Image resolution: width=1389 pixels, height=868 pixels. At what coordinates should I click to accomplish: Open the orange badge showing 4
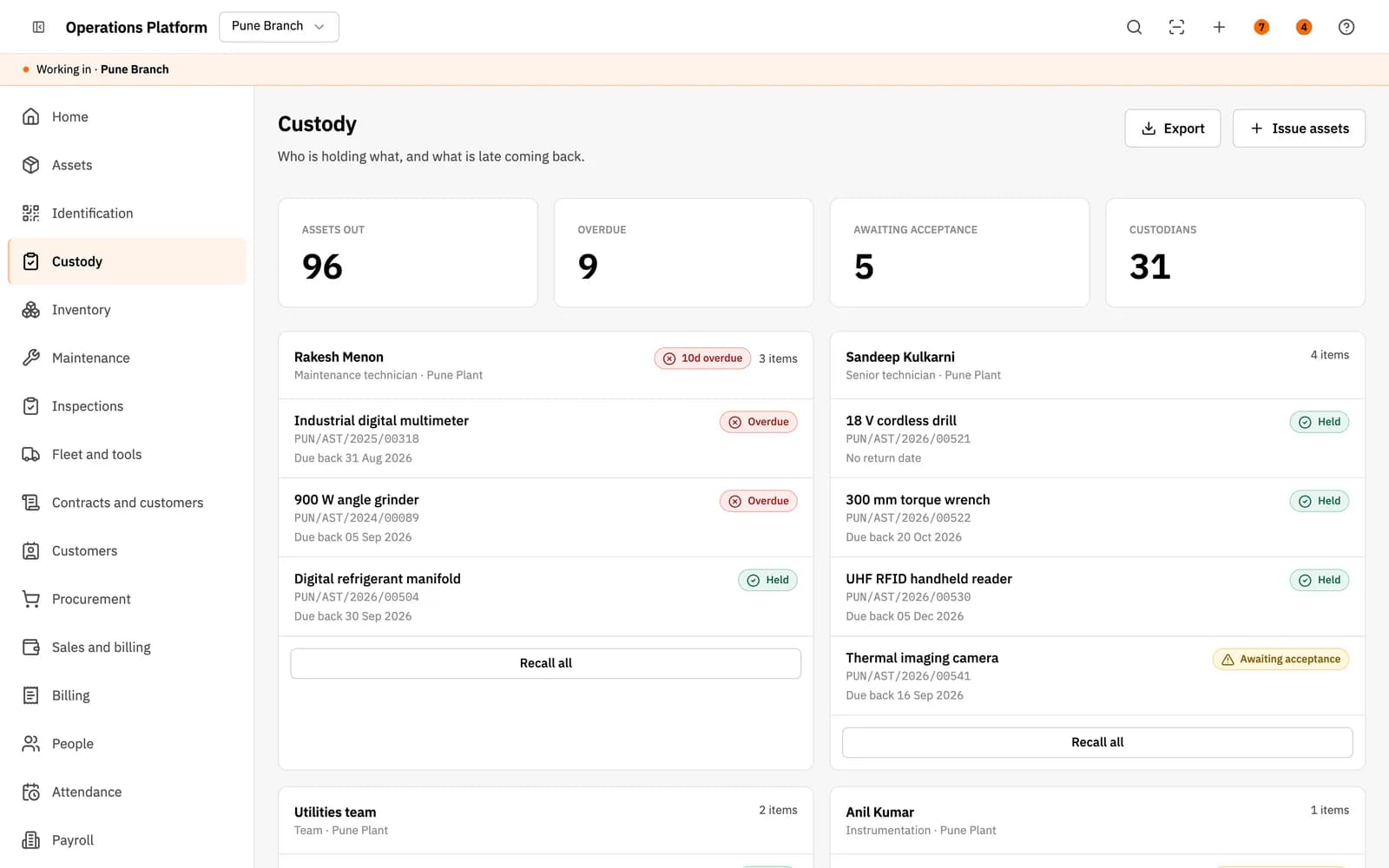(x=1304, y=27)
